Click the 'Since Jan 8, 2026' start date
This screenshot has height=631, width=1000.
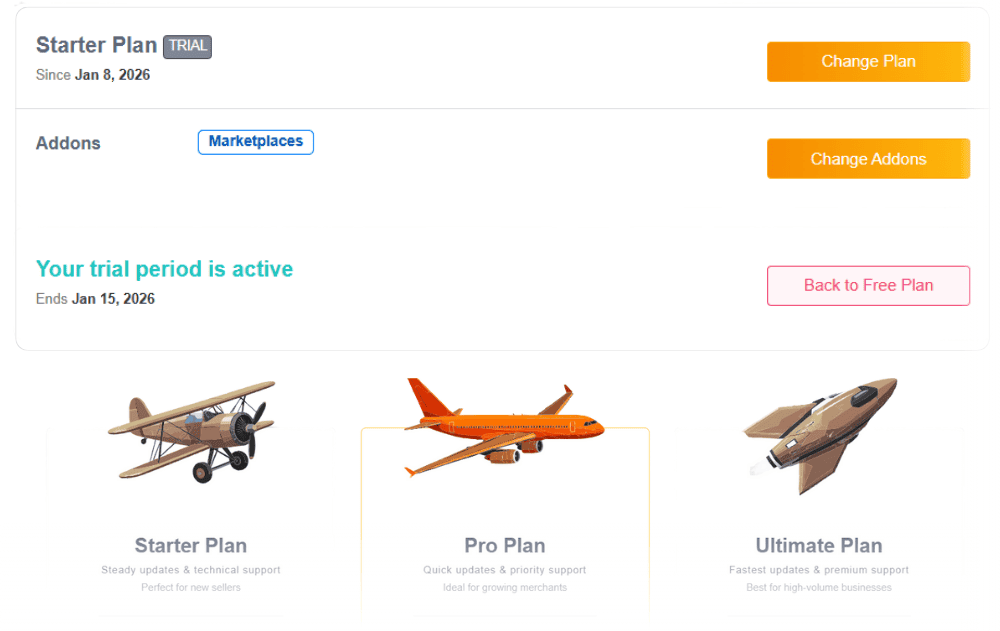(x=93, y=75)
